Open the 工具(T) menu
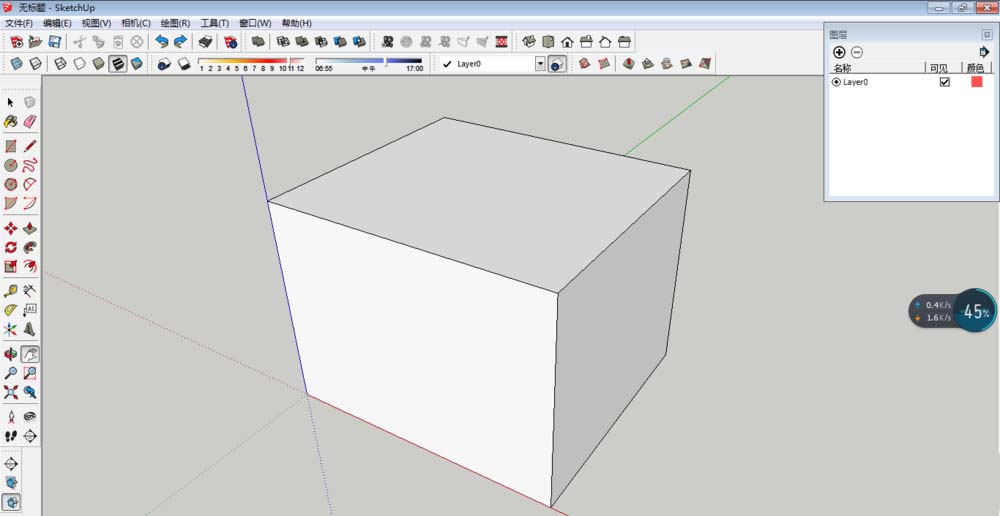The image size is (1000, 516). tap(215, 23)
